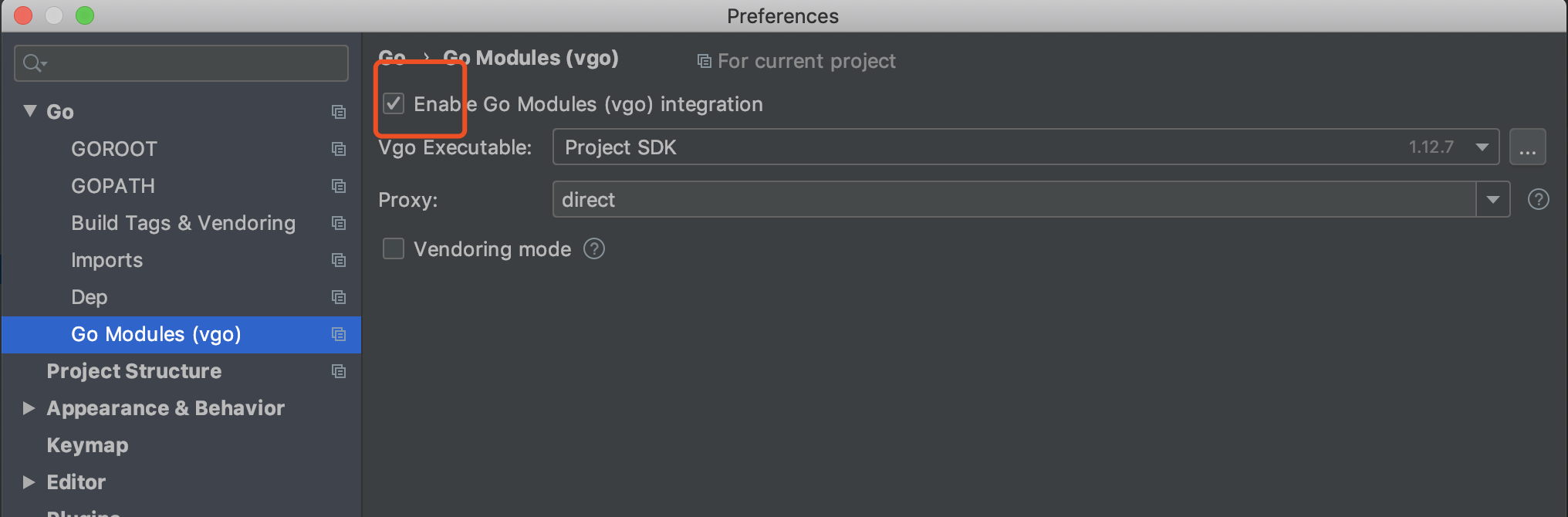Click the project-level icon beside GOPATH
The width and height of the screenshot is (1568, 517).
(x=338, y=186)
